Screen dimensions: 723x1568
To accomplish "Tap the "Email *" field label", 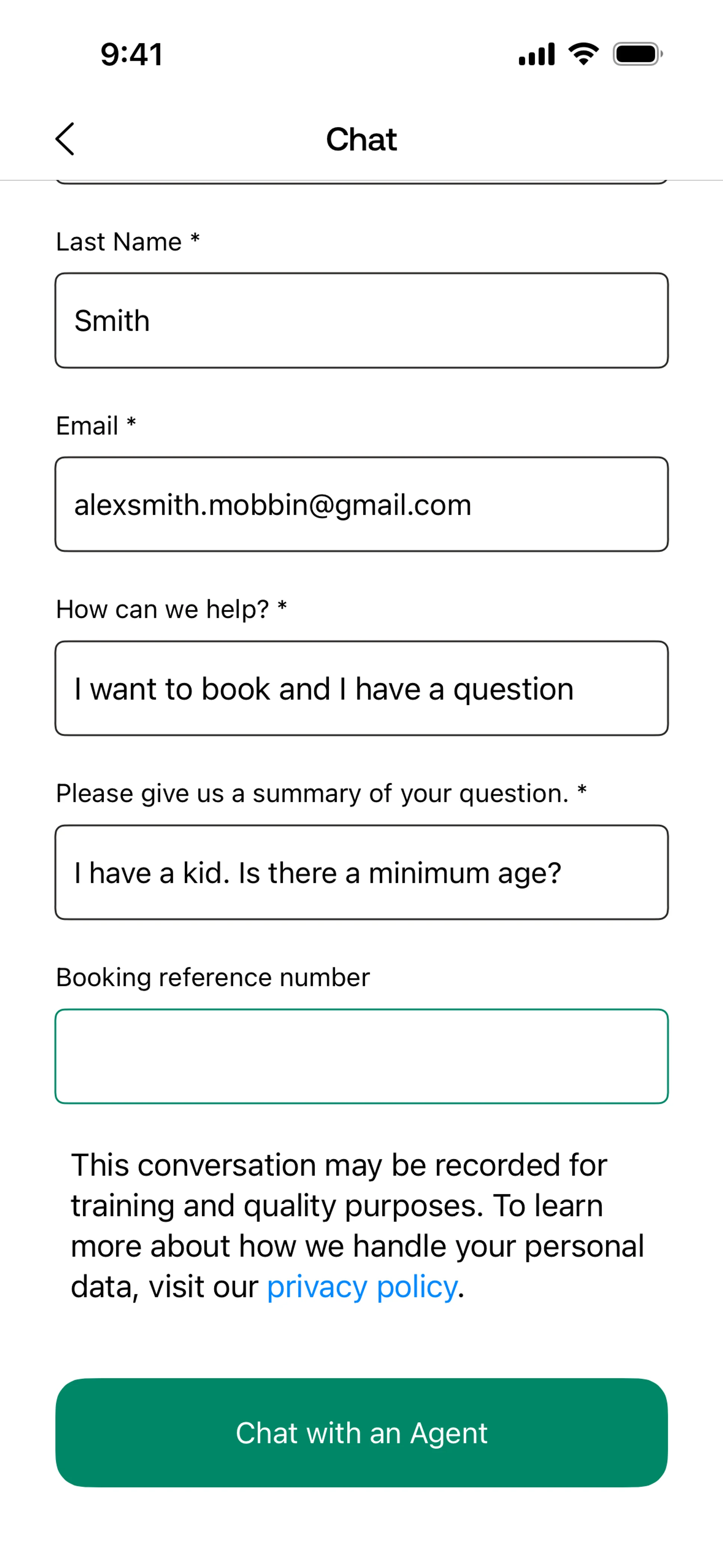I will coord(96,425).
